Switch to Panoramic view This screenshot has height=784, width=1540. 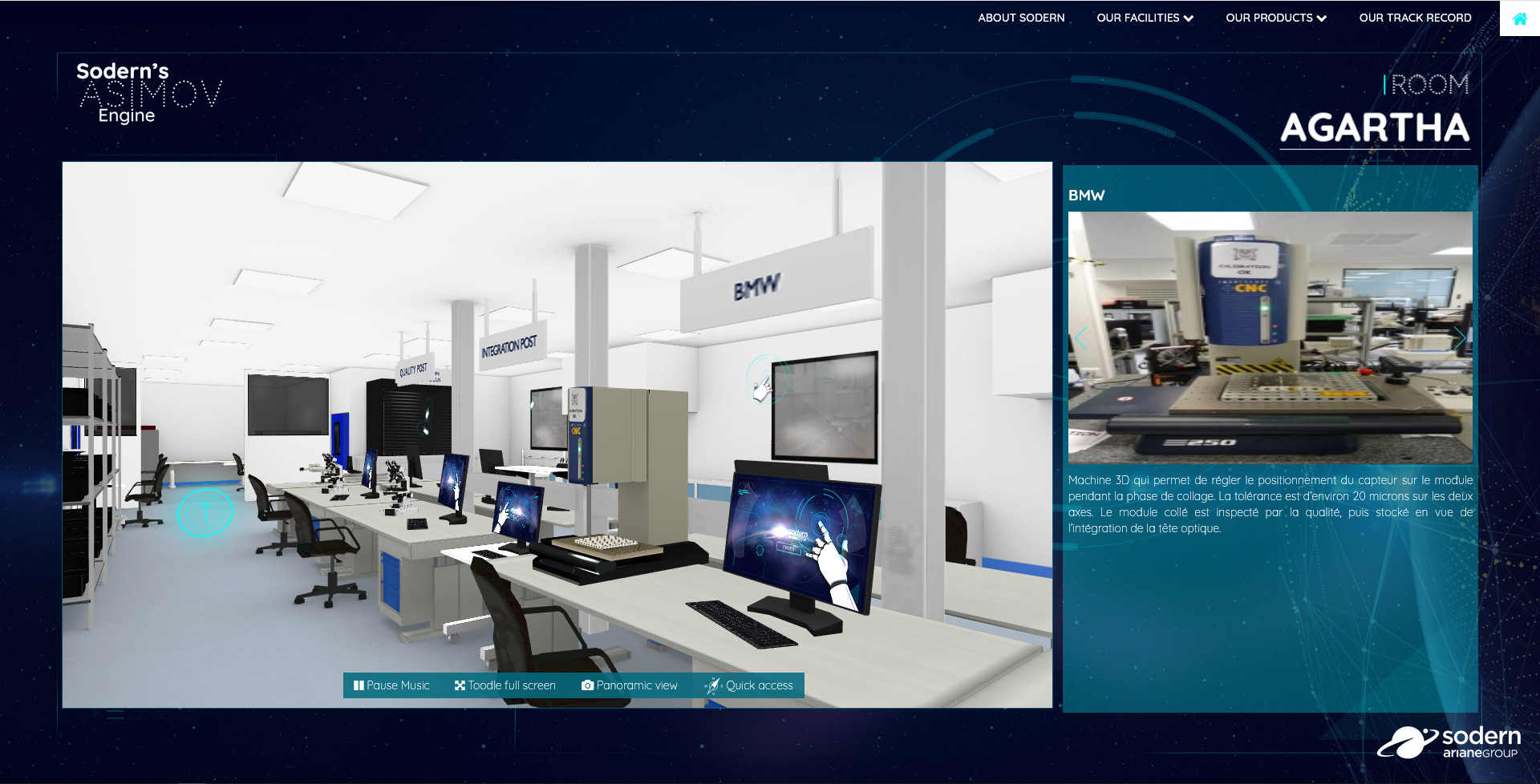[x=630, y=685]
